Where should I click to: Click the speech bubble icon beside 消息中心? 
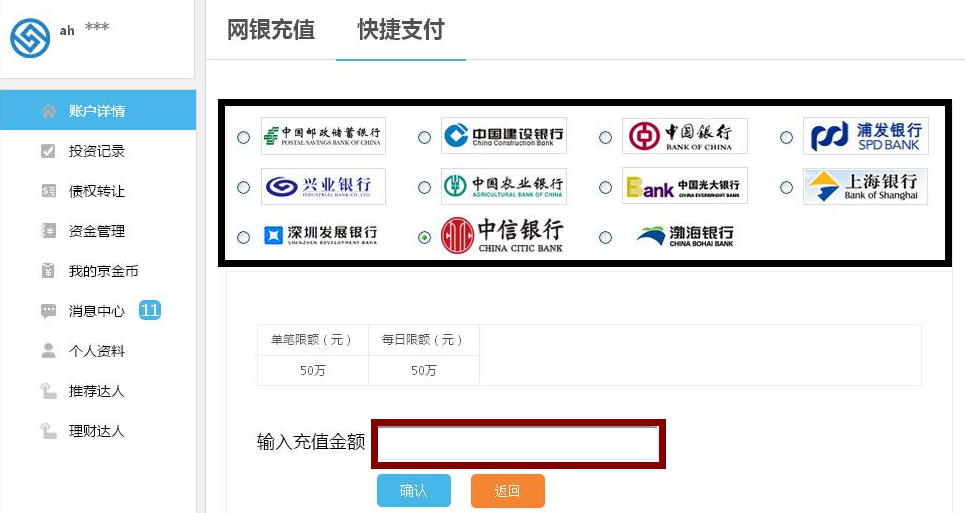coord(48,311)
